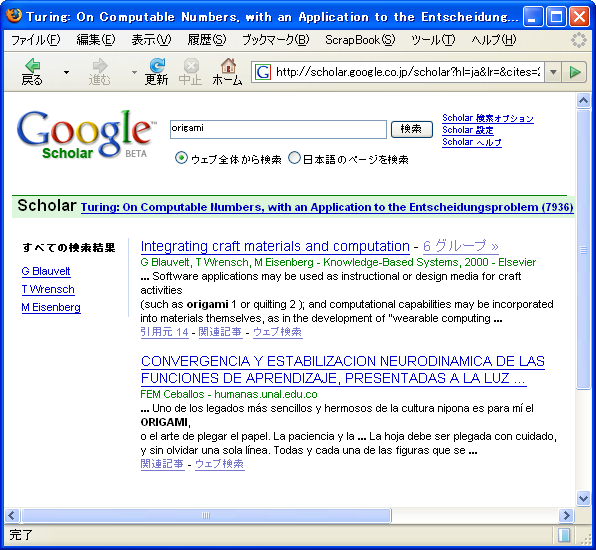
Task: Open Scholar 設定 link
Action: [x=468, y=130]
